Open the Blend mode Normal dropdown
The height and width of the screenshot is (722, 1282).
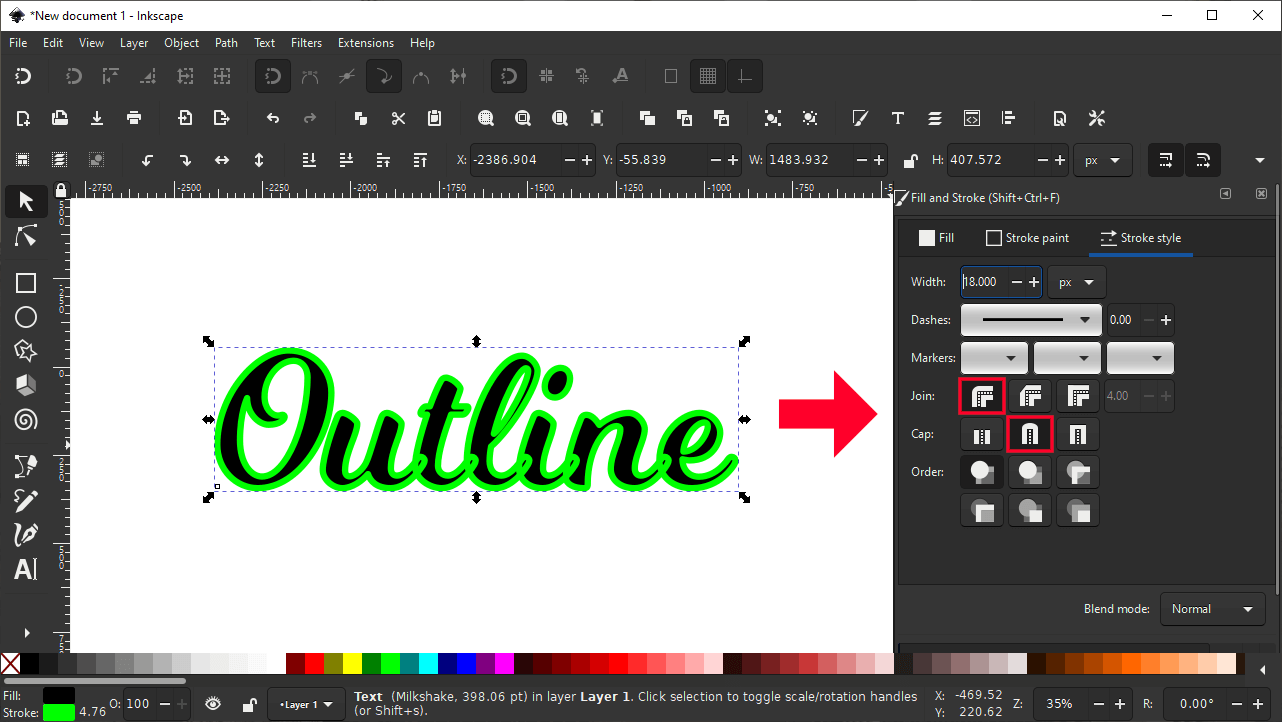pyautogui.click(x=1213, y=609)
